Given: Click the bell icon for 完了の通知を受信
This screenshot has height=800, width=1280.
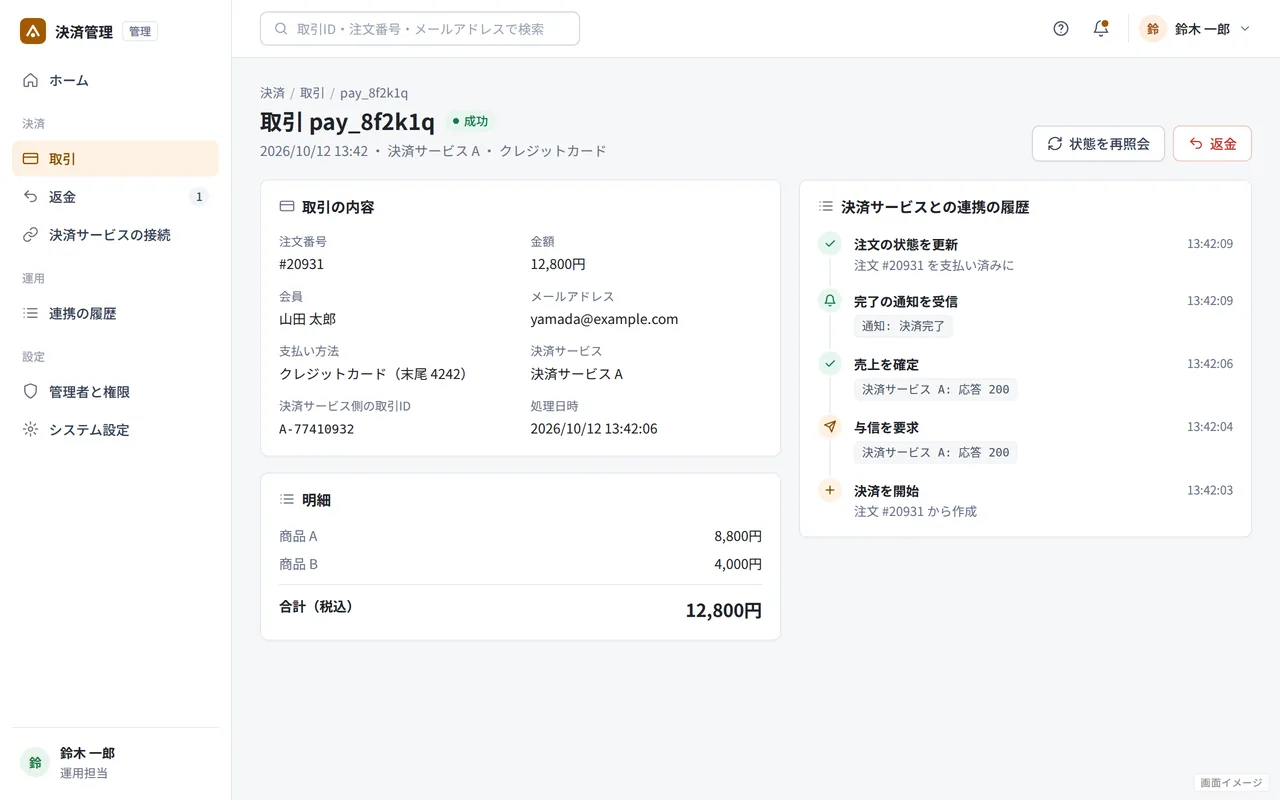Looking at the screenshot, I should 830,300.
